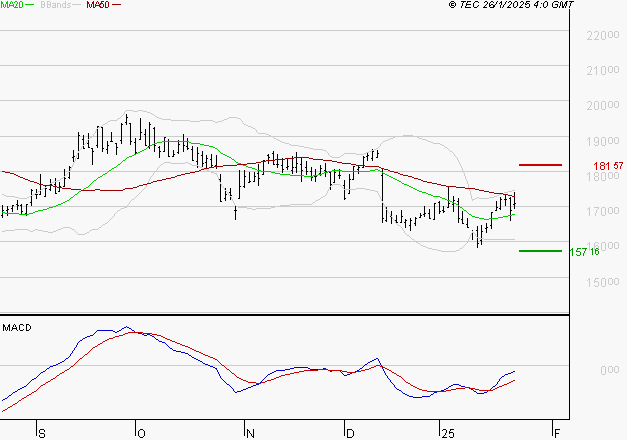Image resolution: width=627 pixels, height=440 pixels.
Task: Click the MA50 legend label
Action: click(98, 5)
